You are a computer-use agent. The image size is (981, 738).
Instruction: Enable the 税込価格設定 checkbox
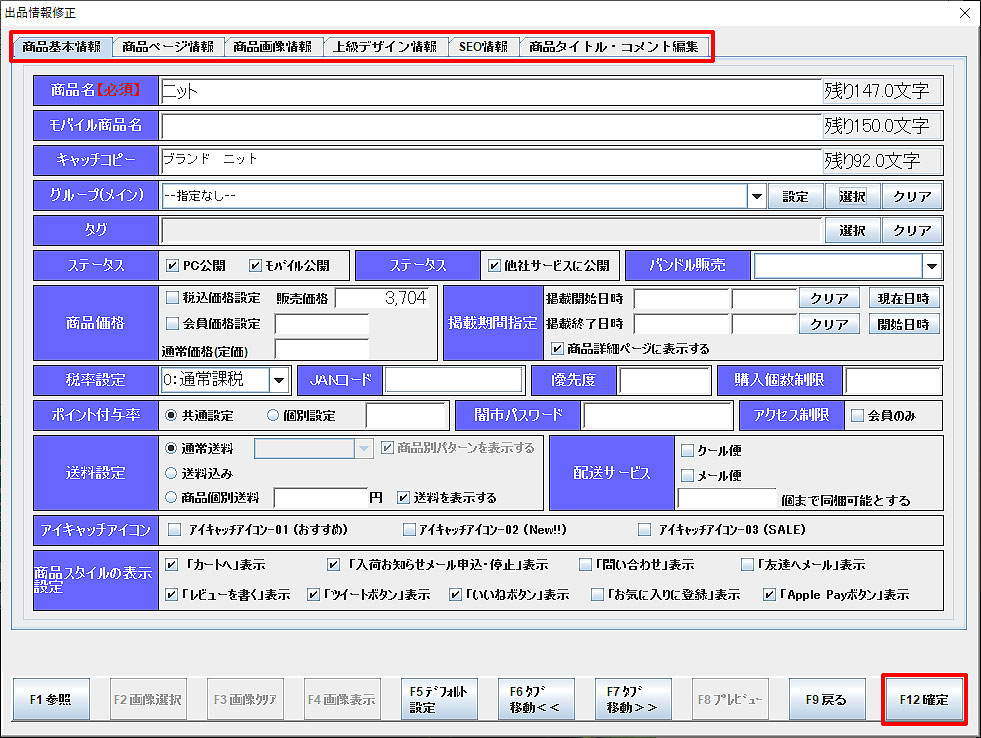click(x=173, y=297)
